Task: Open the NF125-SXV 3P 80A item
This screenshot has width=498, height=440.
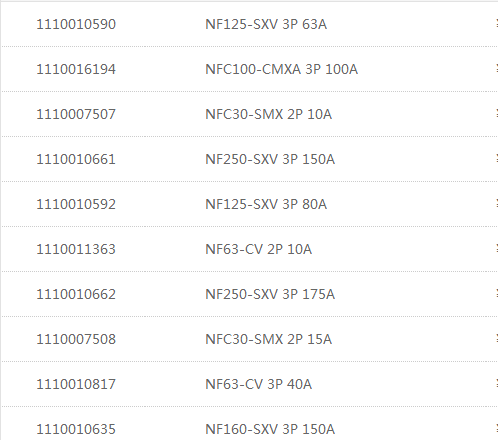Action: 266,204
